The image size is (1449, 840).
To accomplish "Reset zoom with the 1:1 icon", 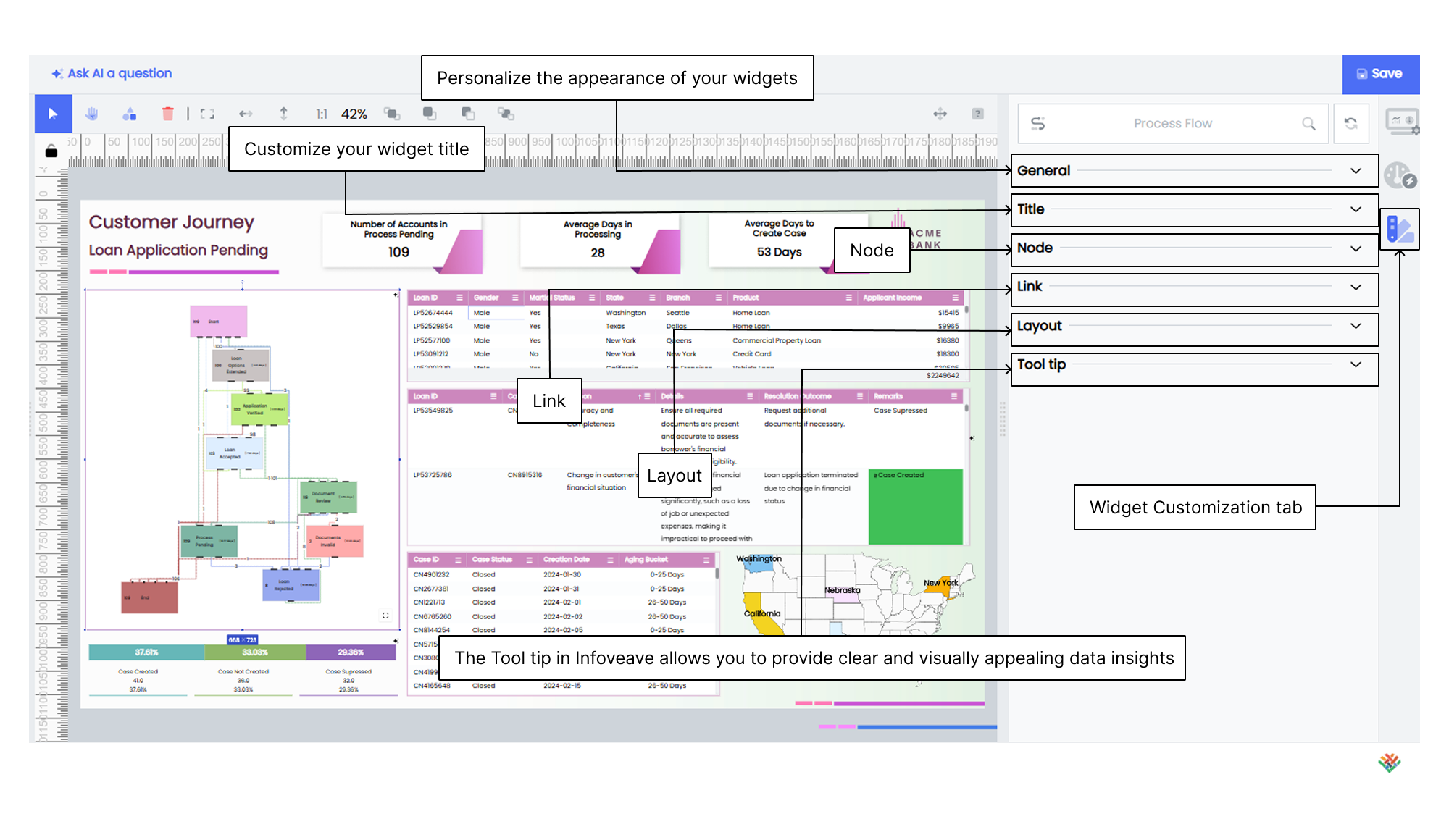I will point(322,114).
